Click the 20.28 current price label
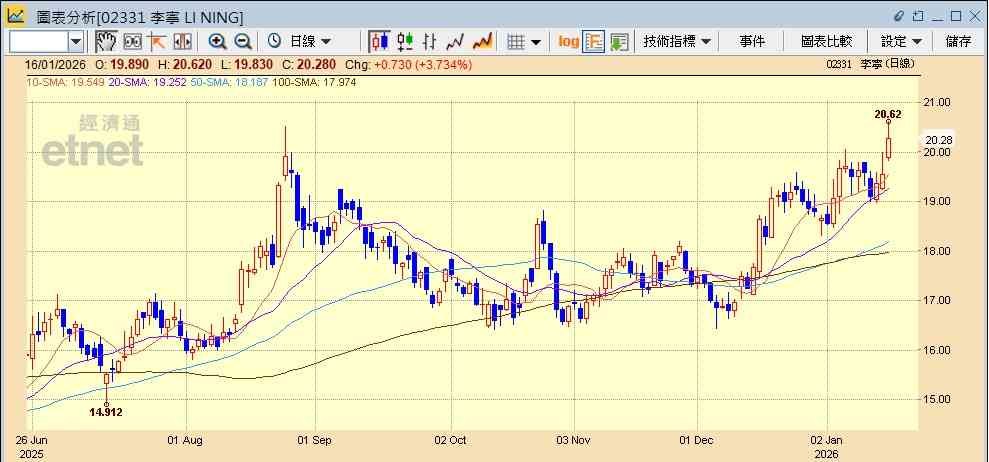The width and height of the screenshot is (989, 462). (938, 140)
